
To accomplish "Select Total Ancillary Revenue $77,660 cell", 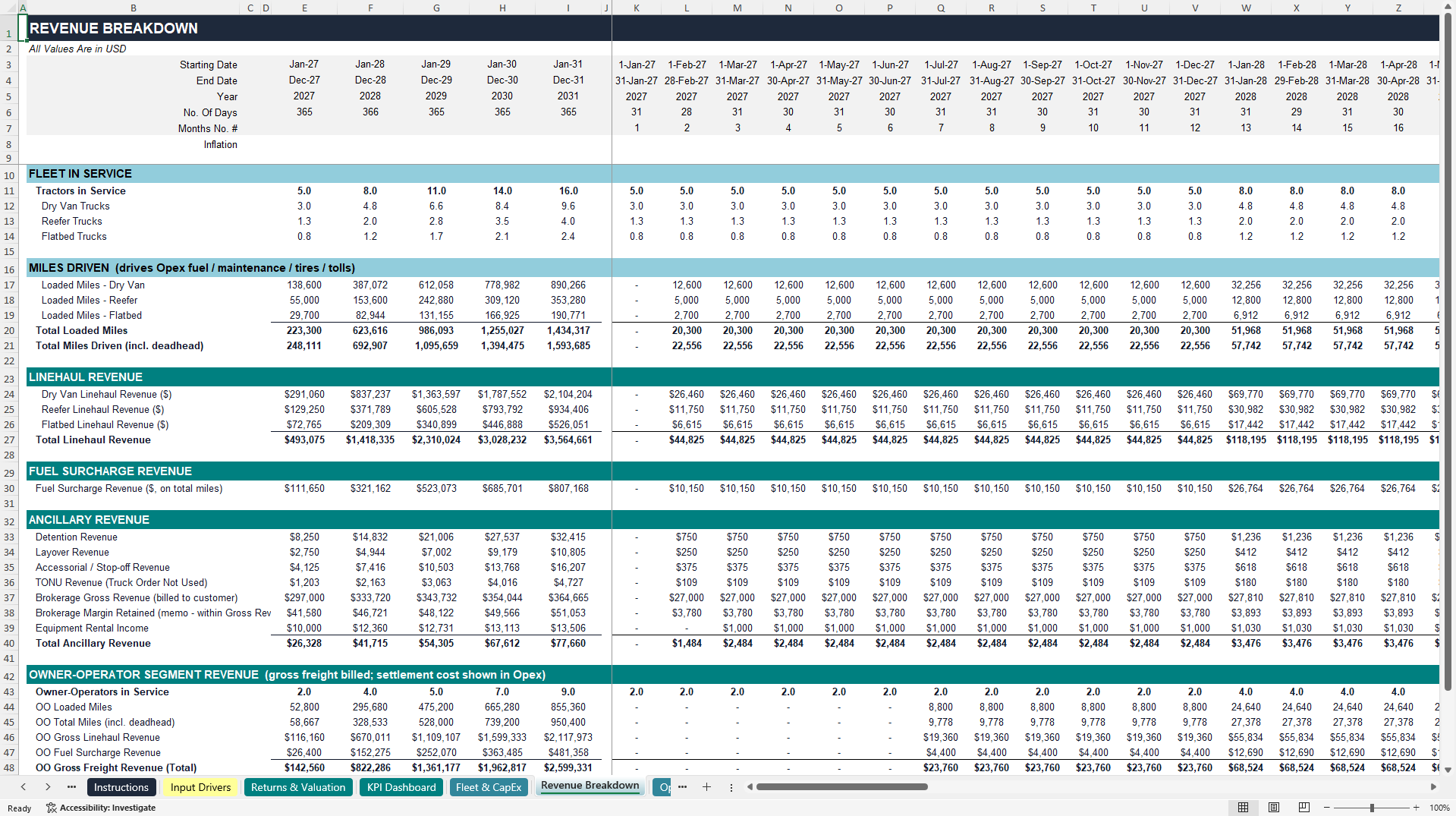I will coord(568,644).
